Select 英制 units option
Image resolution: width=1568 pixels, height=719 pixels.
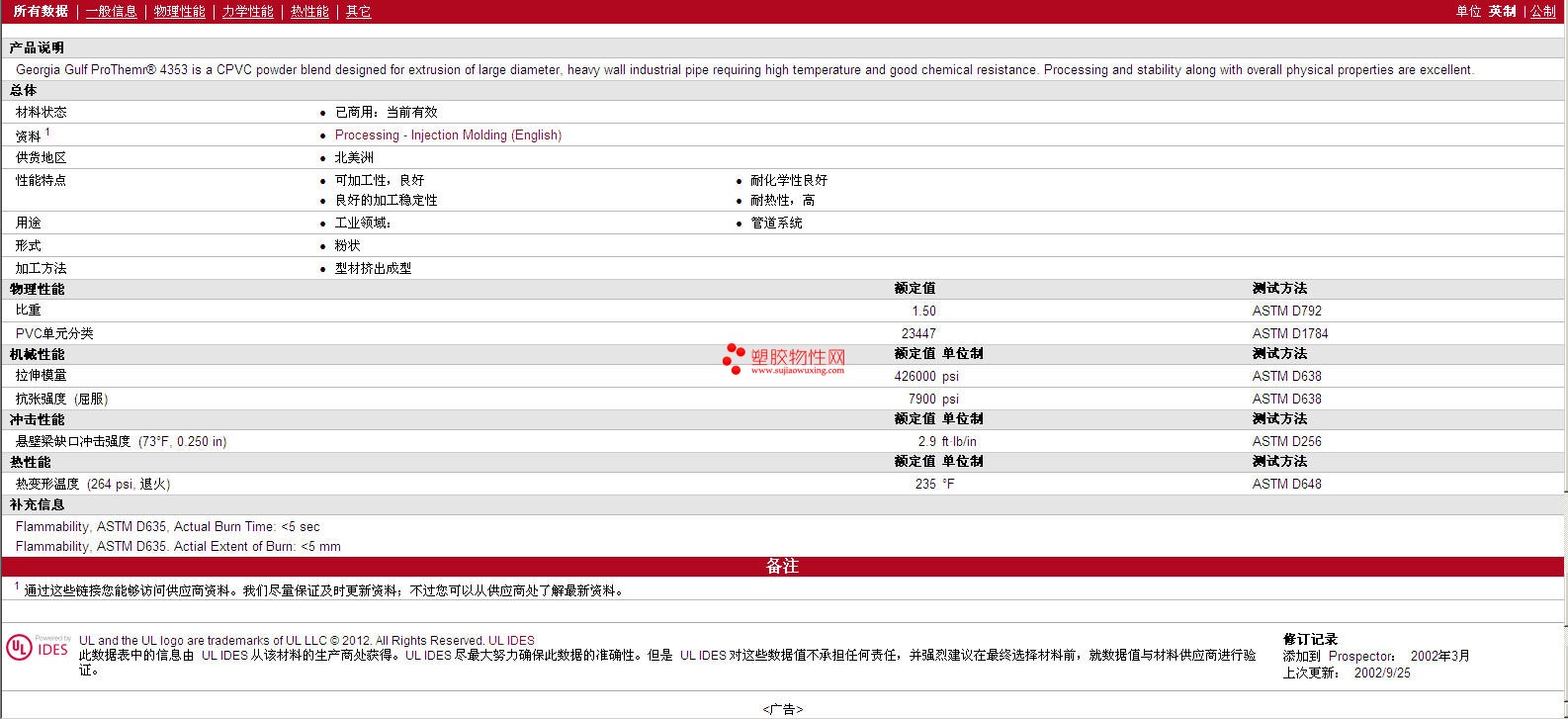[1502, 12]
